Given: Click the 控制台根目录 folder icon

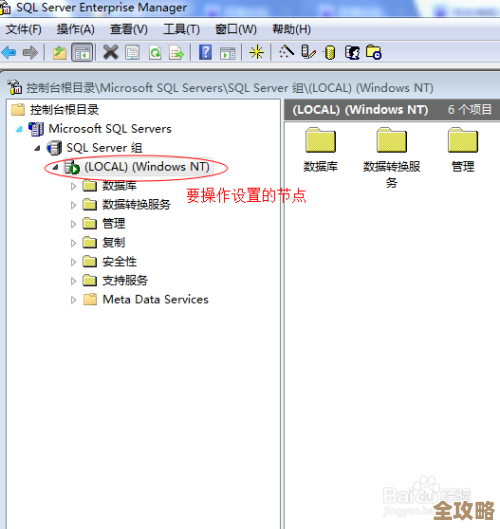Looking at the screenshot, I should click(18, 110).
